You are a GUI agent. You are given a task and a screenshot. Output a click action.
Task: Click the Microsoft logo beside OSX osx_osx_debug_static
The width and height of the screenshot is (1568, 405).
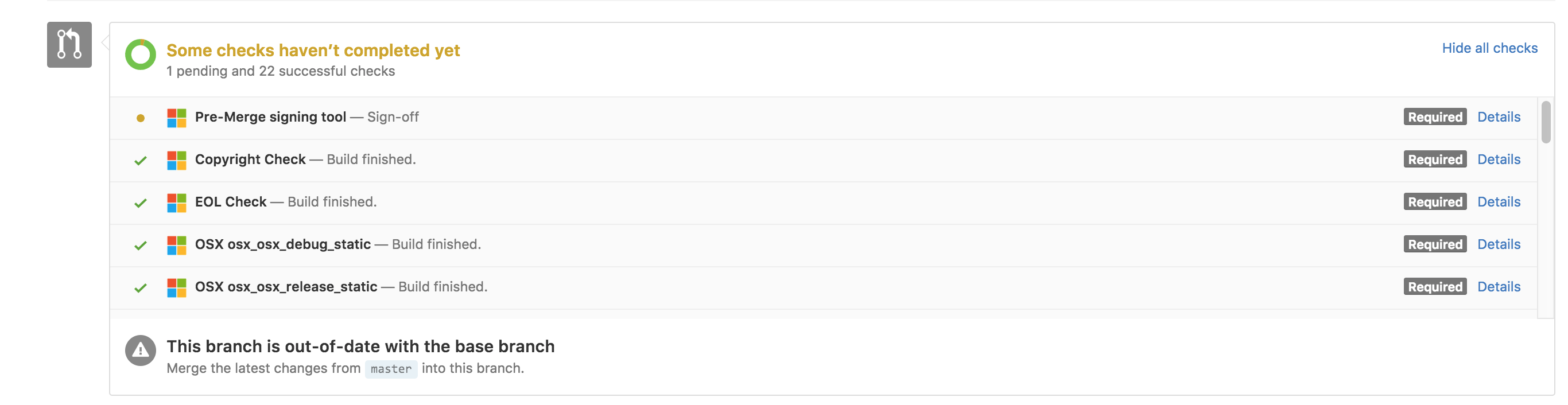click(177, 246)
